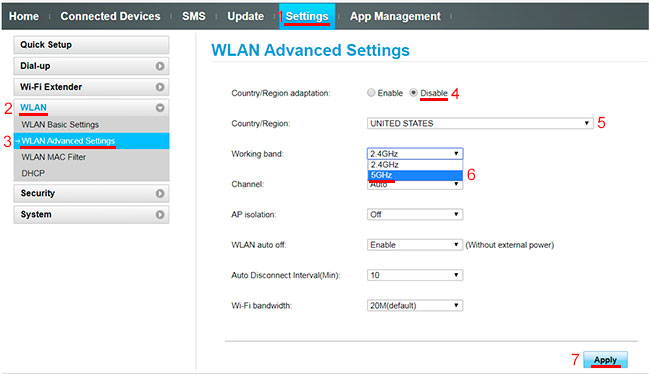Open the Channel dropdown
This screenshot has height=374, width=650.
tap(415, 185)
